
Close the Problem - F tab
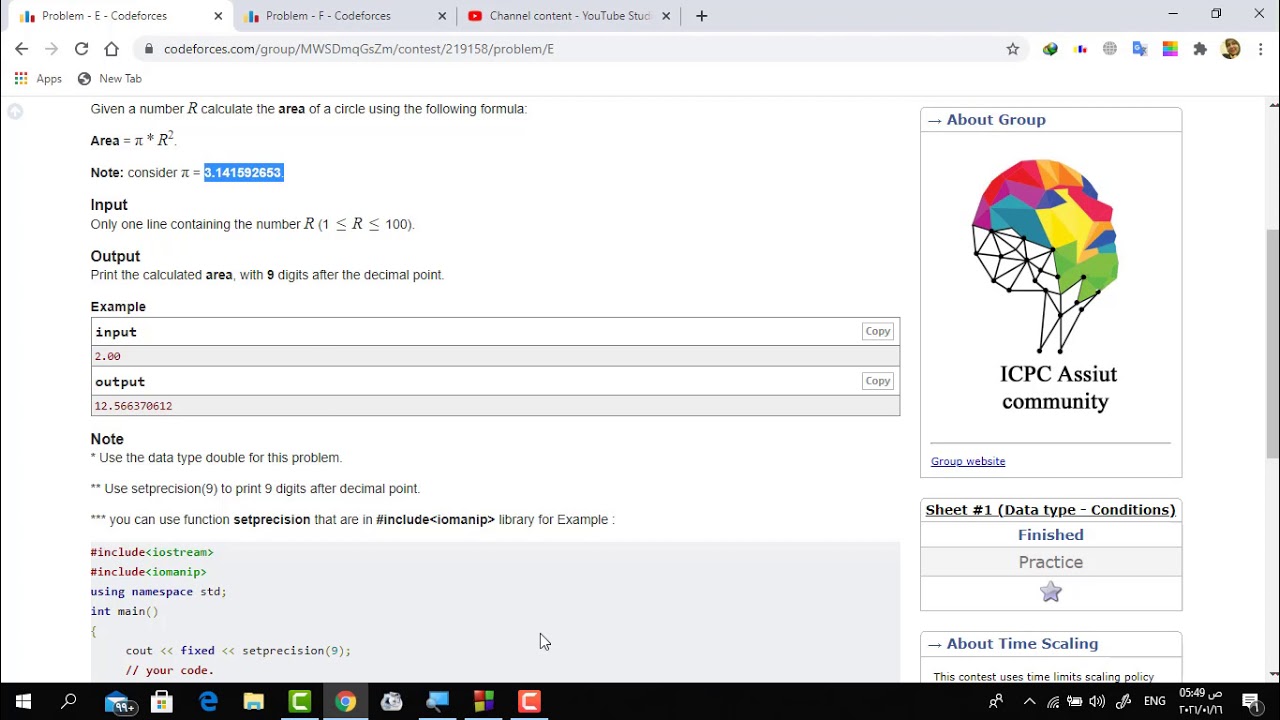click(442, 16)
